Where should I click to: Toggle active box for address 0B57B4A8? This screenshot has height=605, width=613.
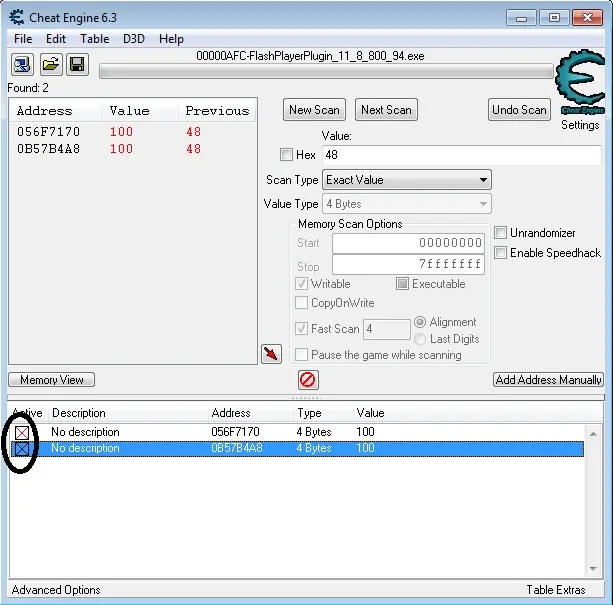pos(22,449)
